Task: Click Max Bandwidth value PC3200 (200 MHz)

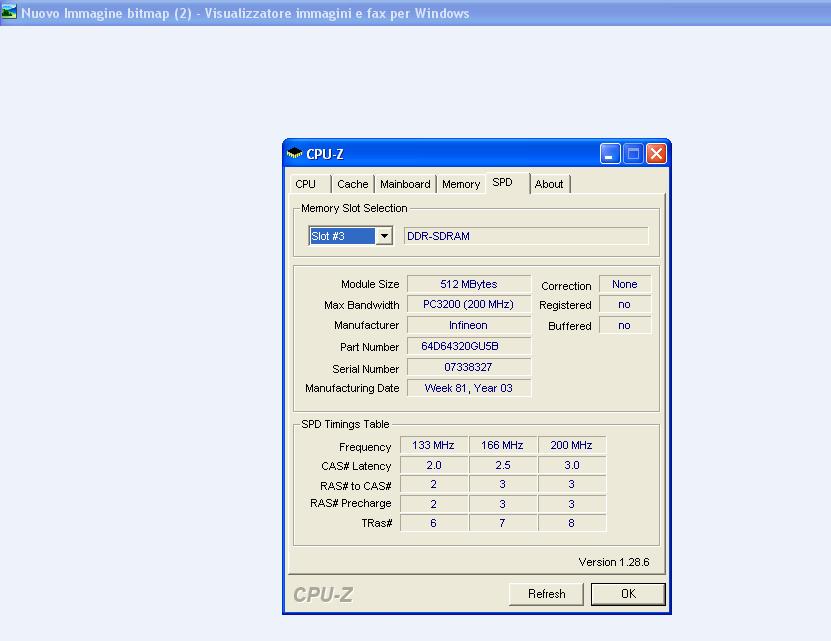Action: pyautogui.click(x=468, y=304)
